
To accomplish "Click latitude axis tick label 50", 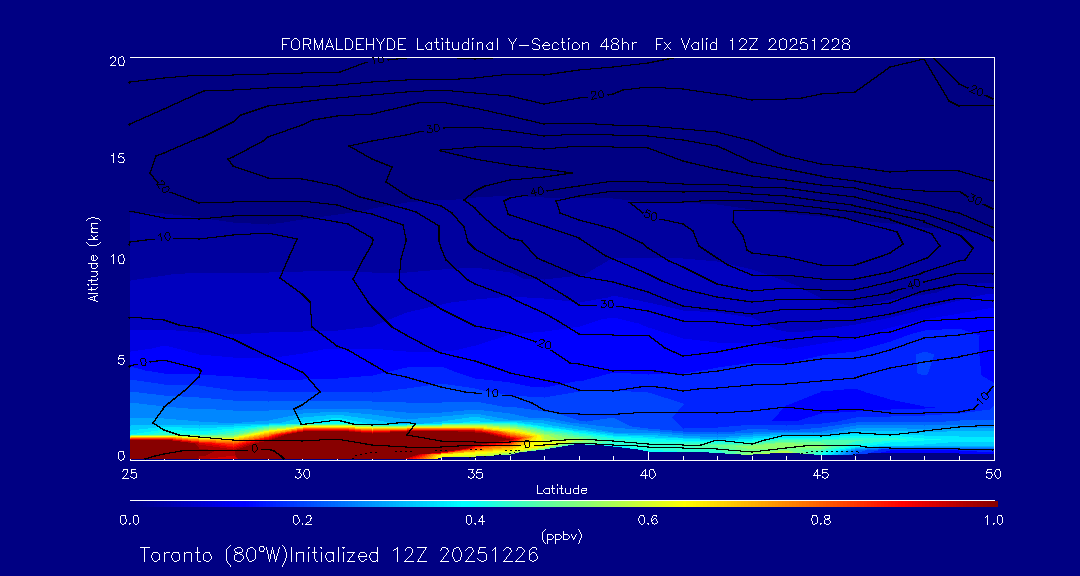I will (994, 474).
